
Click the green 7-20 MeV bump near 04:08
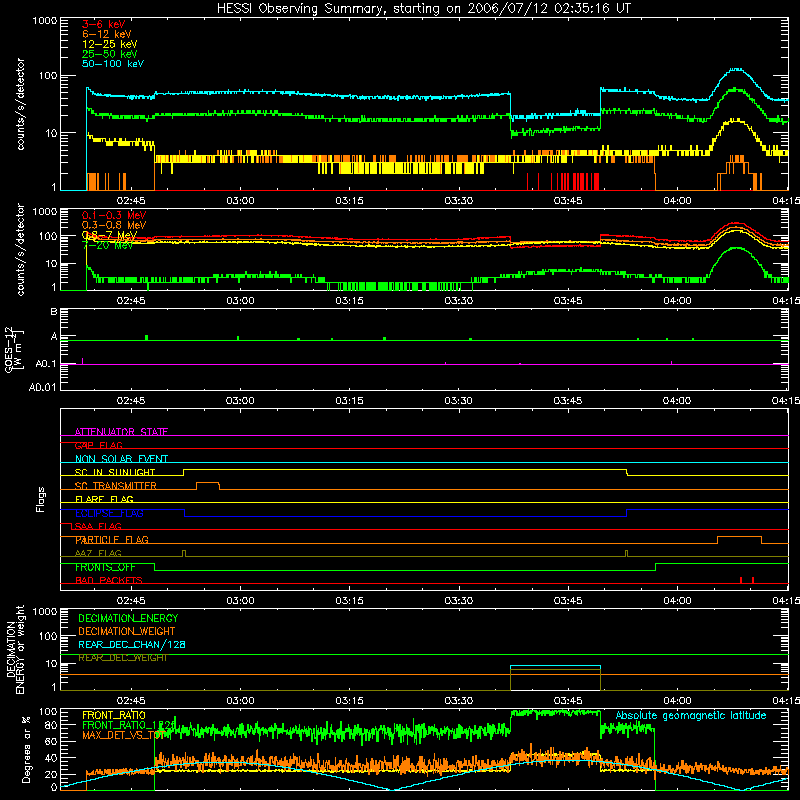[736, 248]
